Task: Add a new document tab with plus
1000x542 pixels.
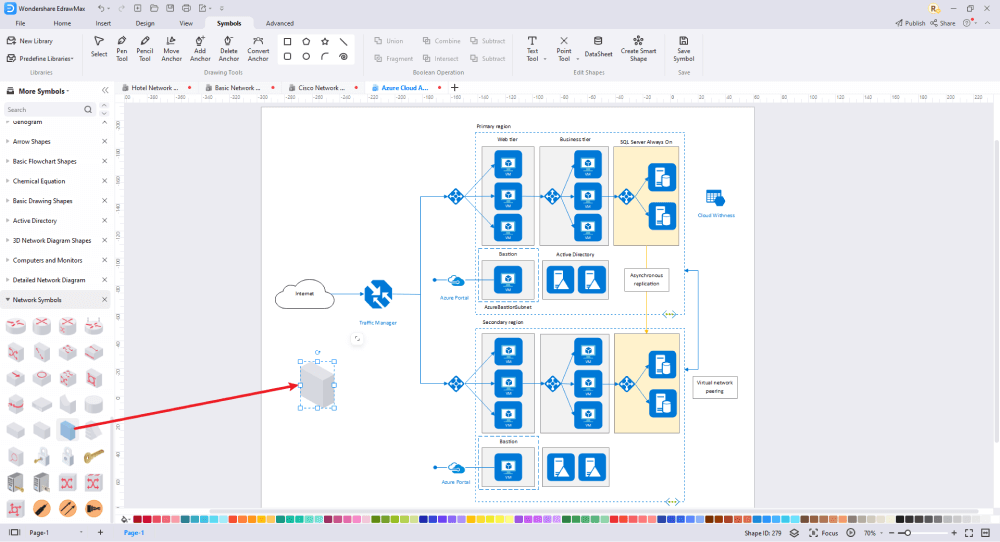Action: (455, 88)
